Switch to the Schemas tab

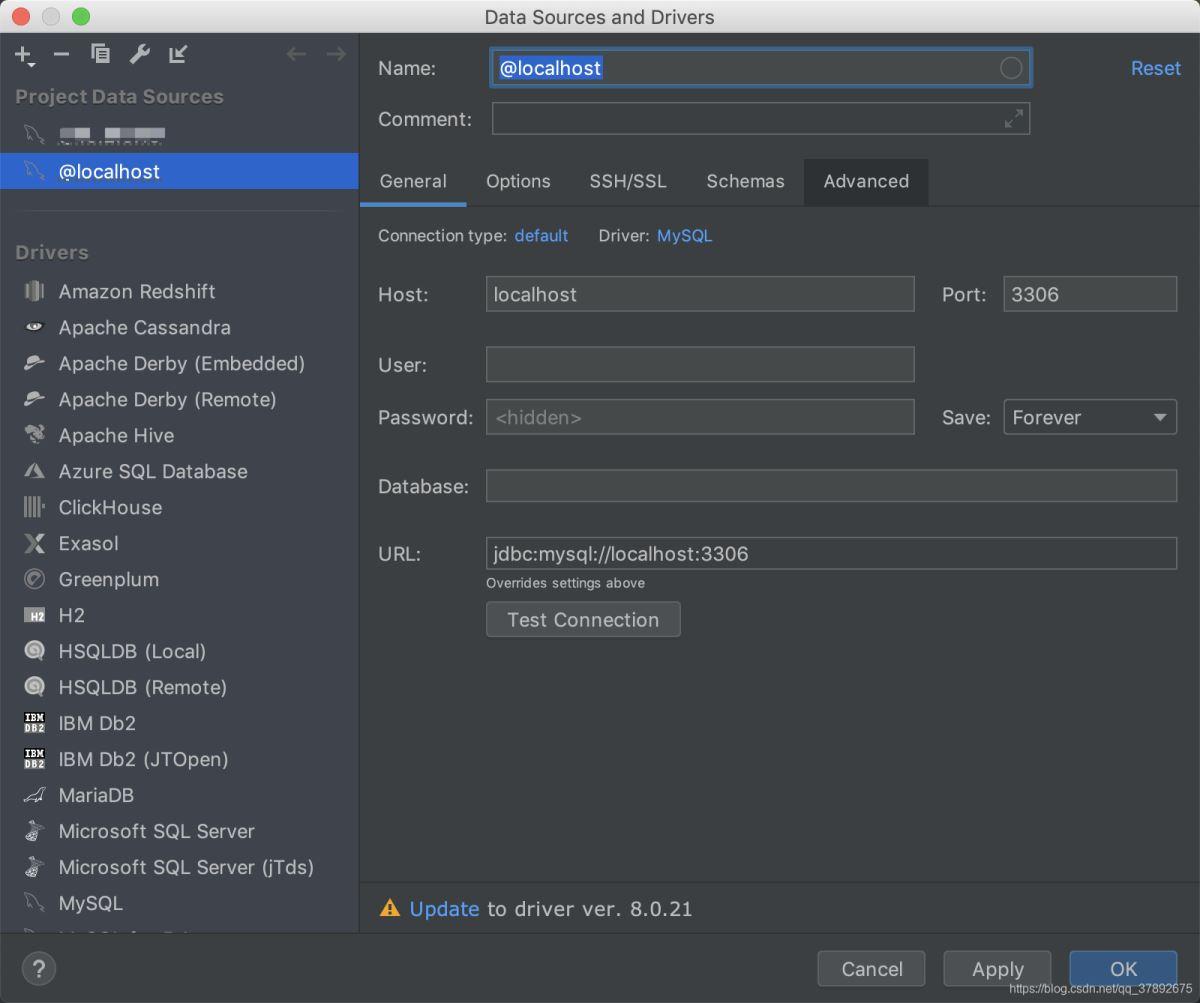point(745,181)
